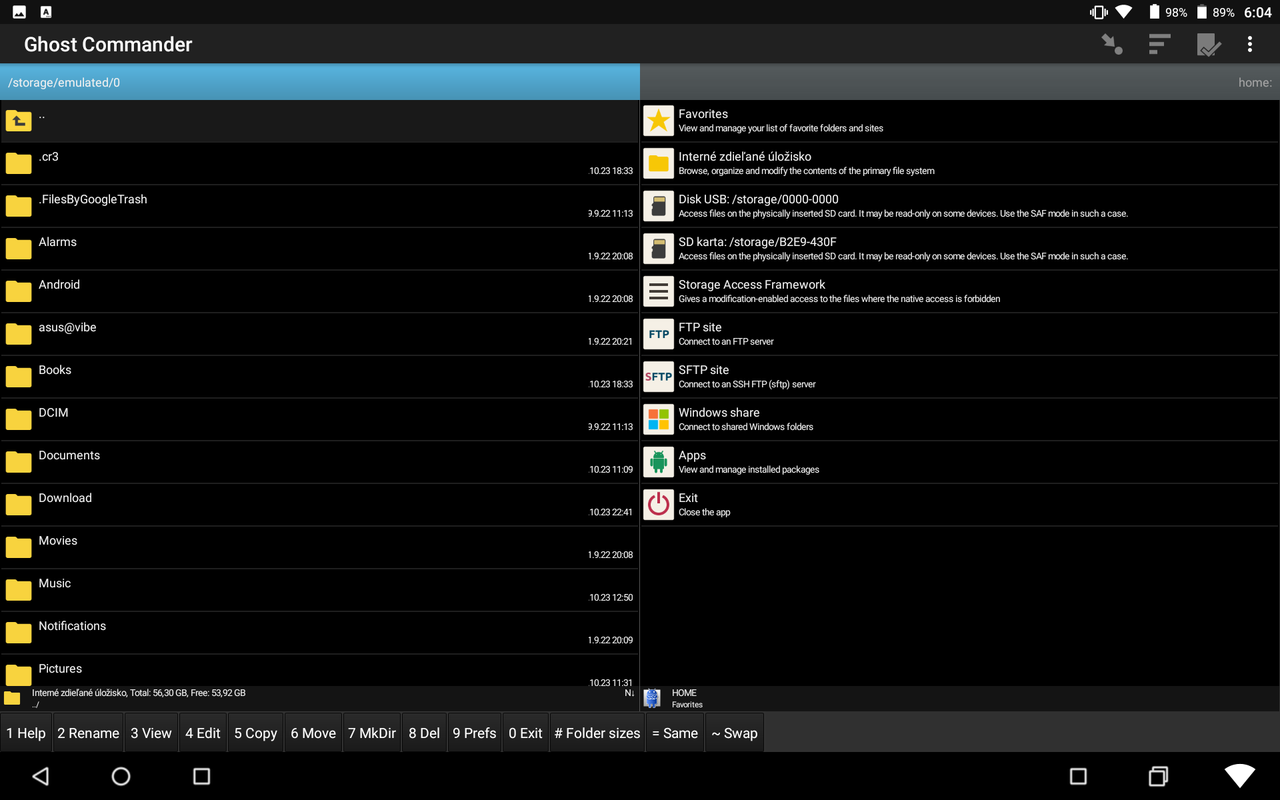Screen dimensions: 1280x800
Task: Tap the Android recents square beside home
Action: (x=201, y=776)
